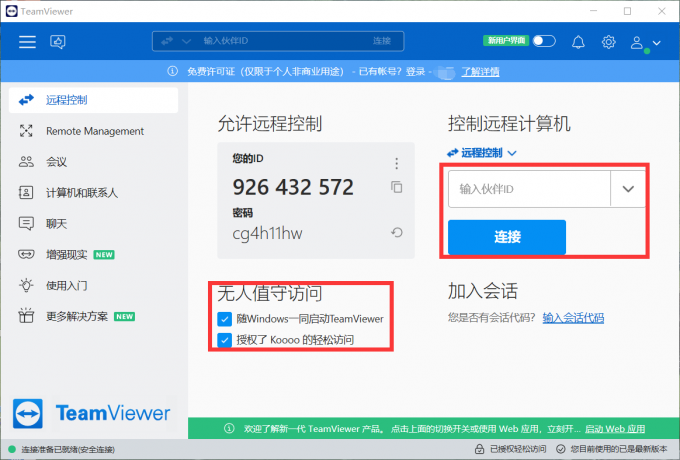
Task: Click the feedback chat icon in header
Action: pos(58,42)
